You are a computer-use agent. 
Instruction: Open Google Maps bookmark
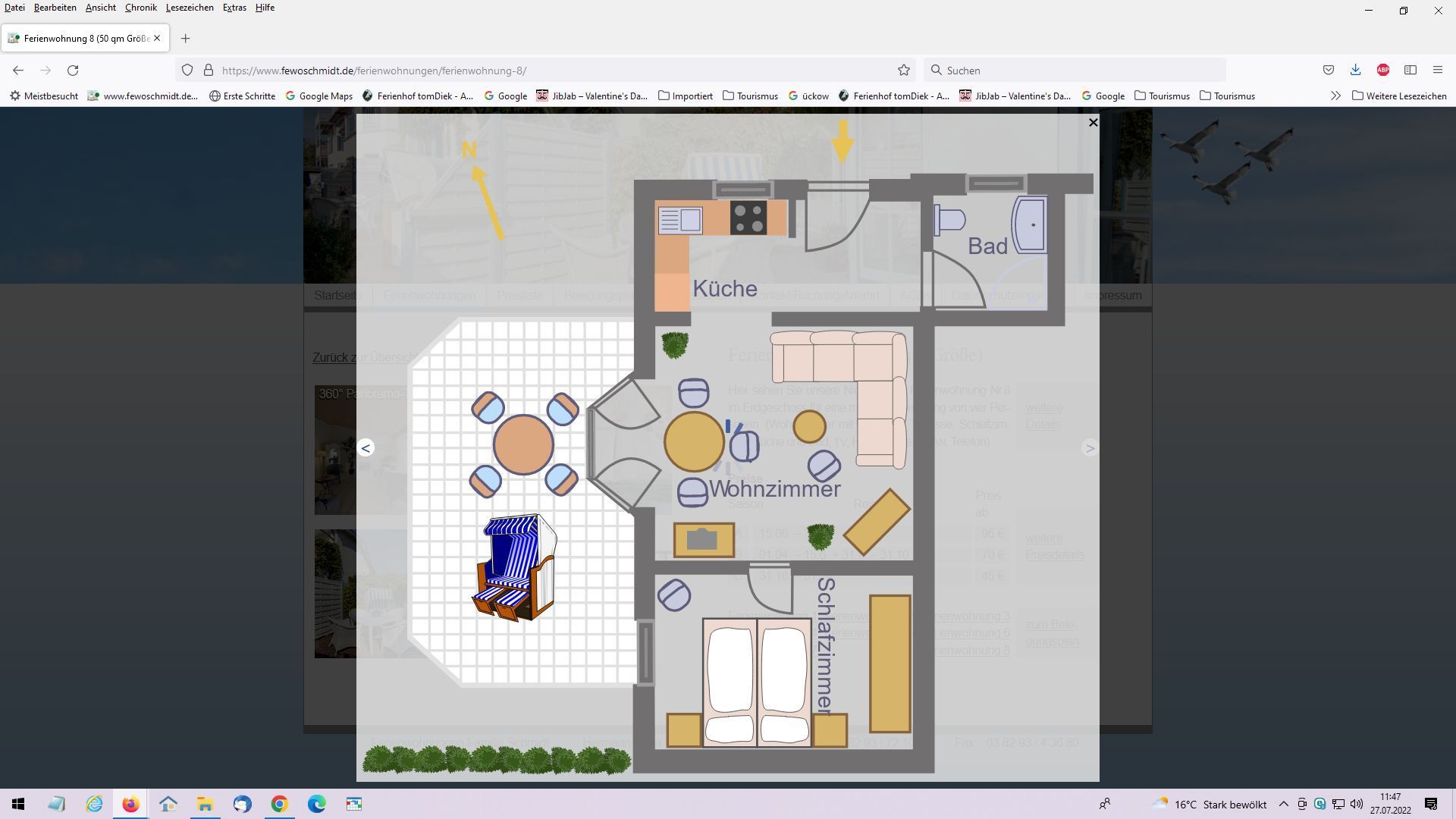[x=318, y=96]
